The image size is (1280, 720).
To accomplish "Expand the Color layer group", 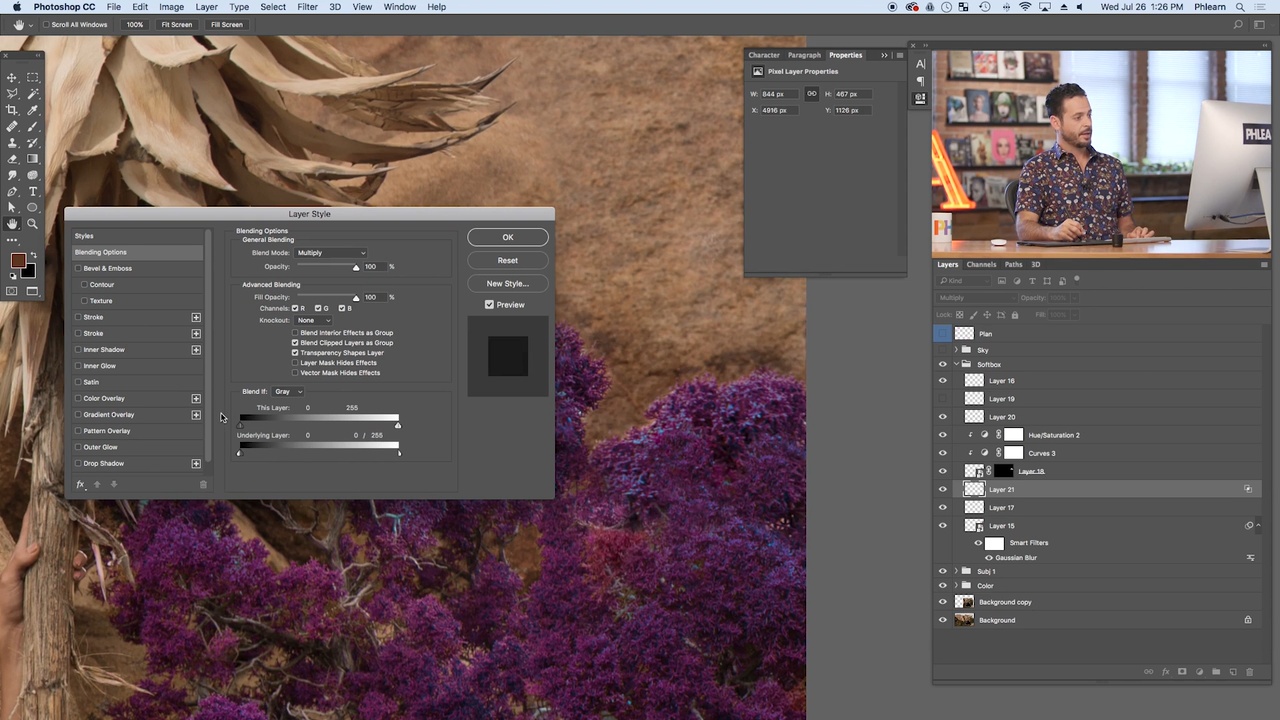I will click(955, 586).
